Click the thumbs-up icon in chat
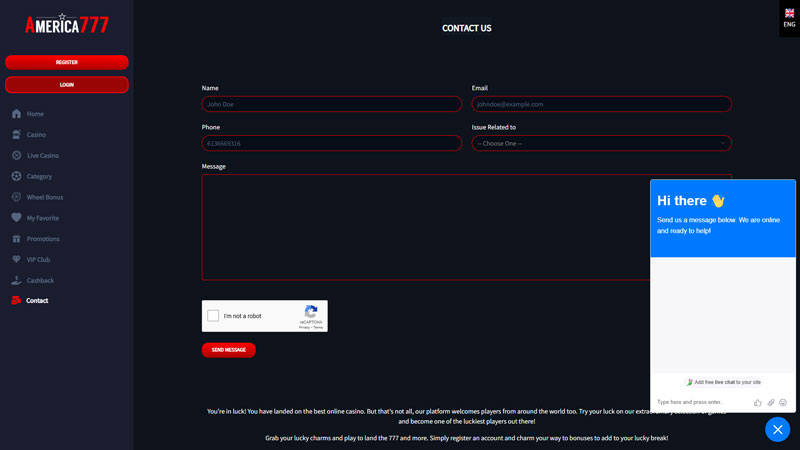This screenshot has height=450, width=800. (758, 402)
